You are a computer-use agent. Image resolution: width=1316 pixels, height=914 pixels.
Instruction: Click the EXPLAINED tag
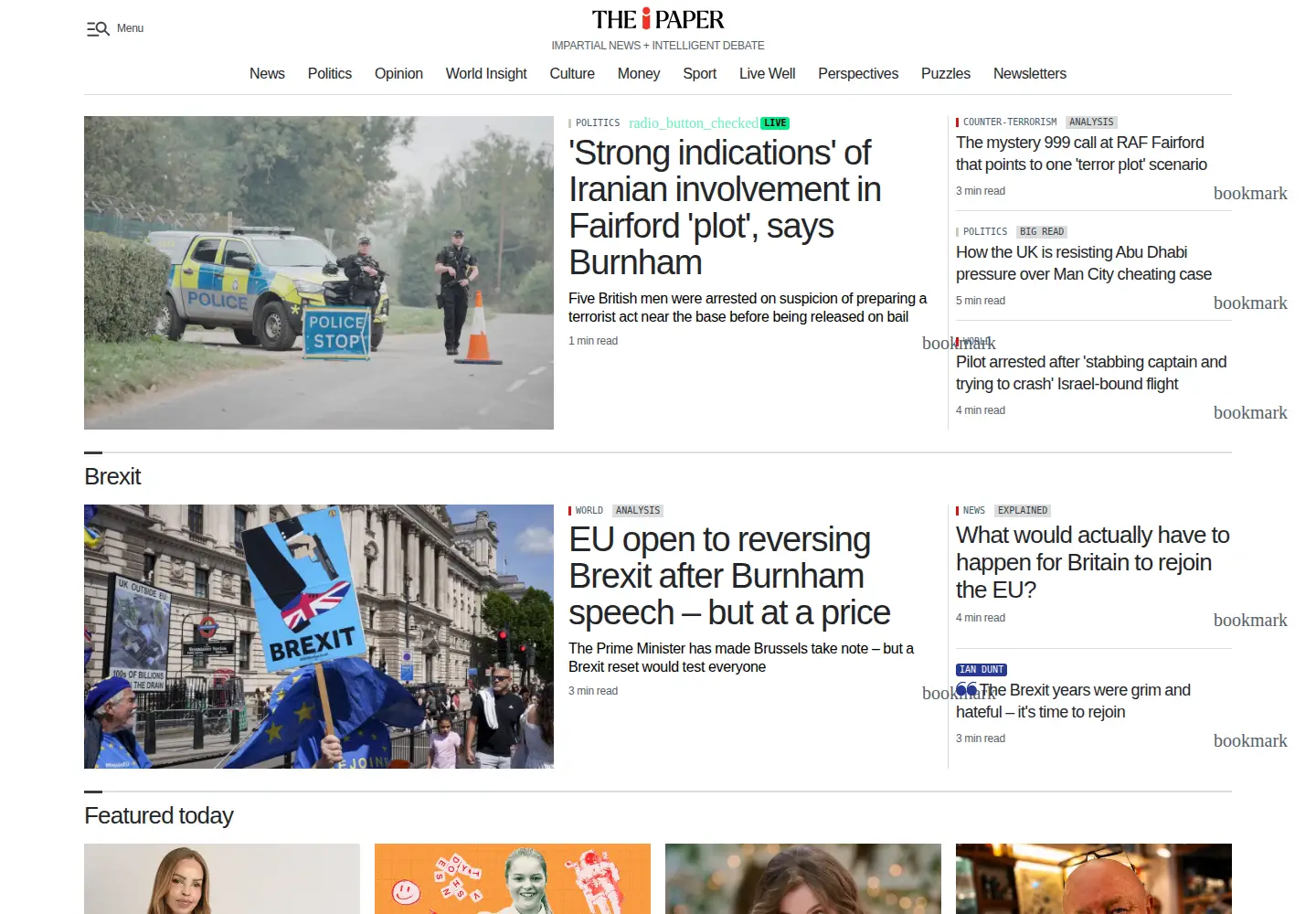click(x=1023, y=510)
